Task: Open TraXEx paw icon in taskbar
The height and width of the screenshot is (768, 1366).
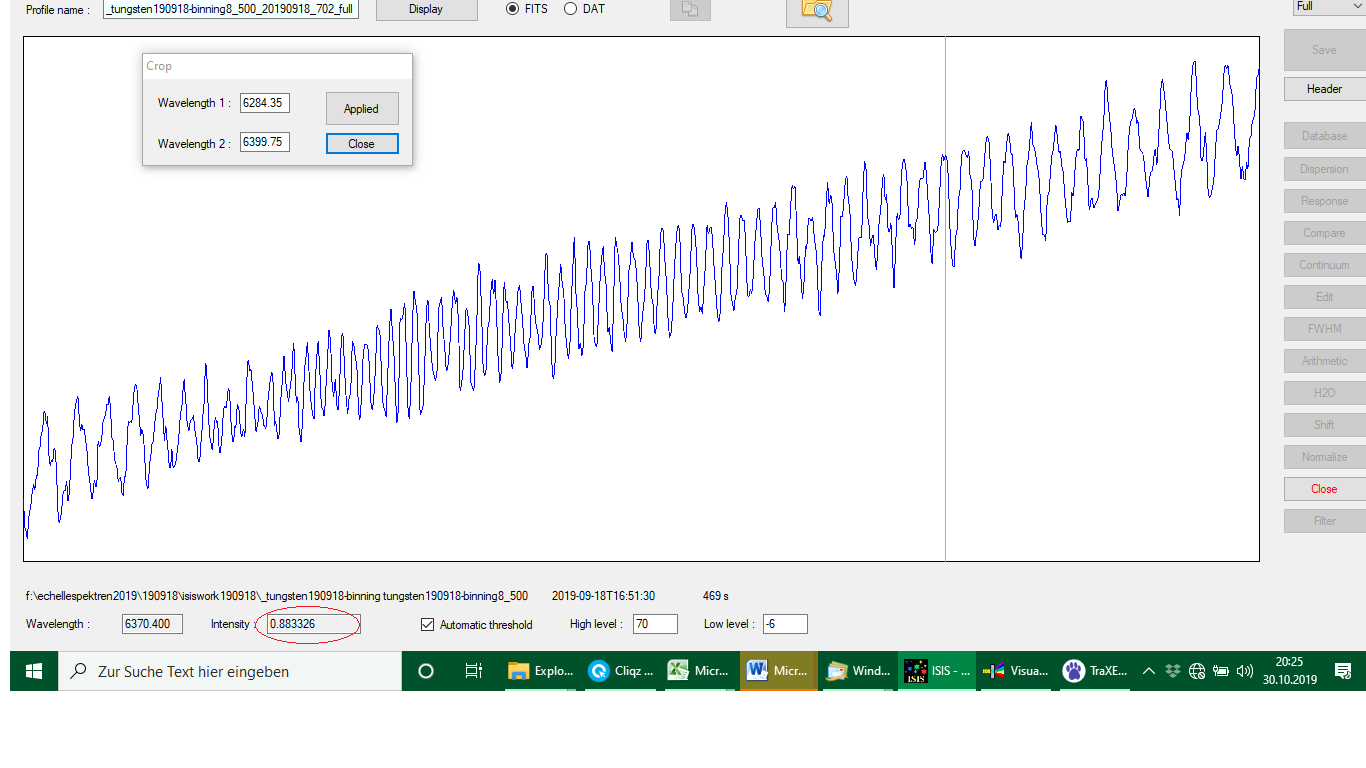Action: (x=1096, y=671)
